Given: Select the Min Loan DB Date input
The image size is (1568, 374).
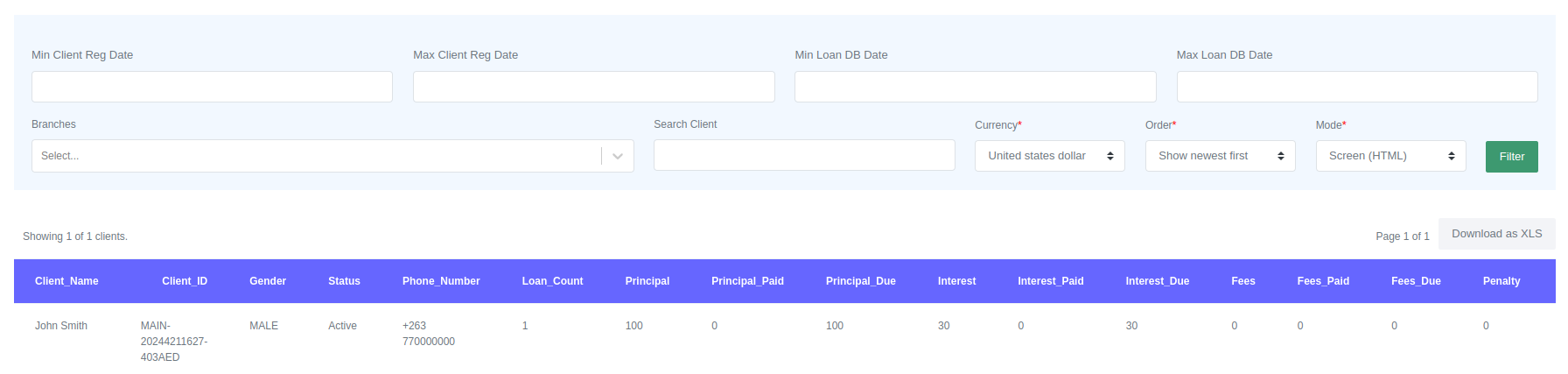Looking at the screenshot, I should (x=975, y=87).
